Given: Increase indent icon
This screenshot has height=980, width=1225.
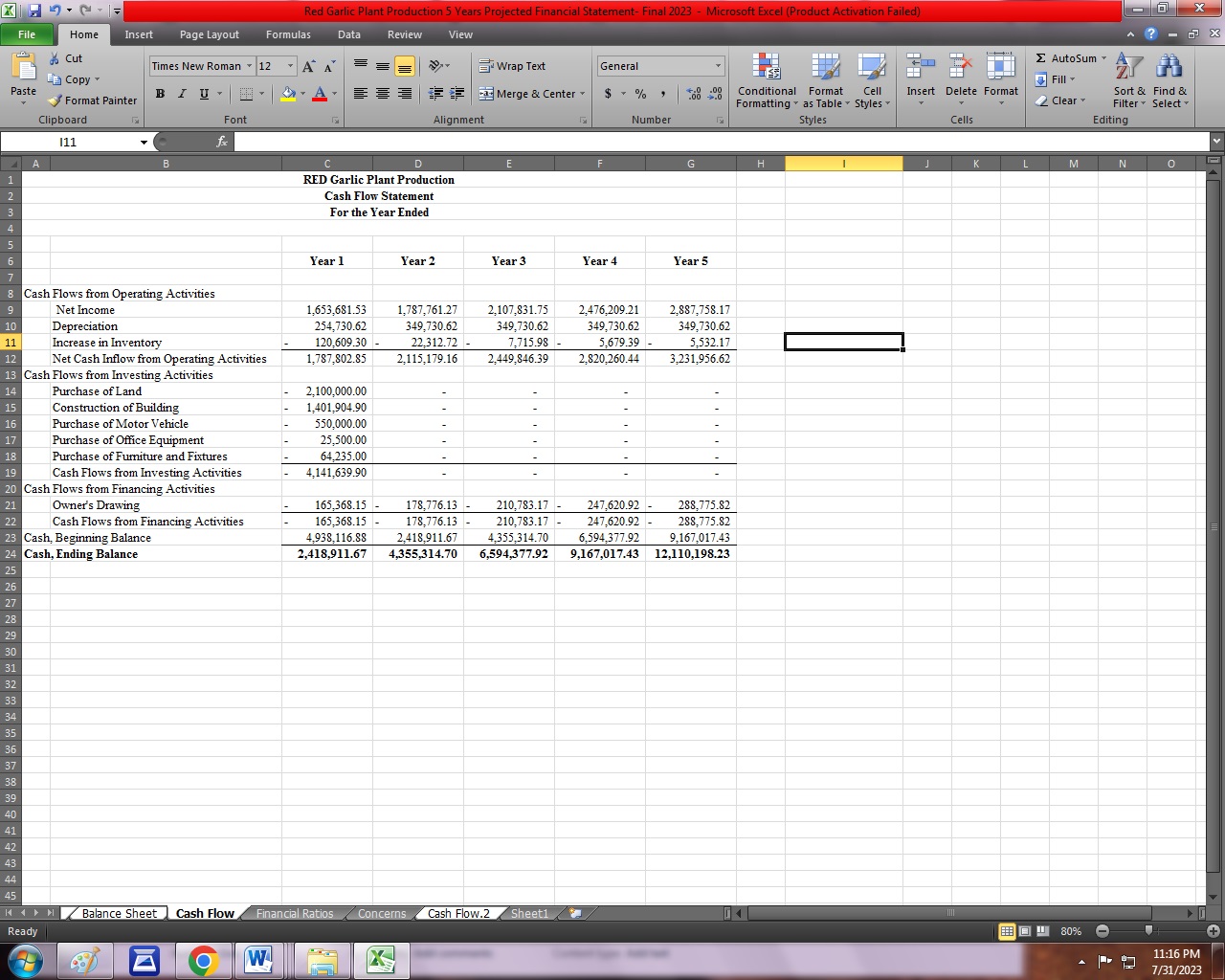Looking at the screenshot, I should click(x=457, y=94).
